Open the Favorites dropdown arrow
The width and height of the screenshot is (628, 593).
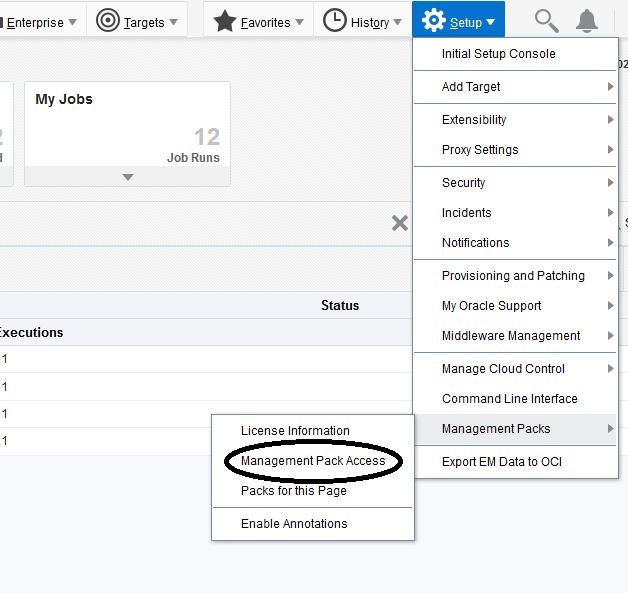(300, 22)
